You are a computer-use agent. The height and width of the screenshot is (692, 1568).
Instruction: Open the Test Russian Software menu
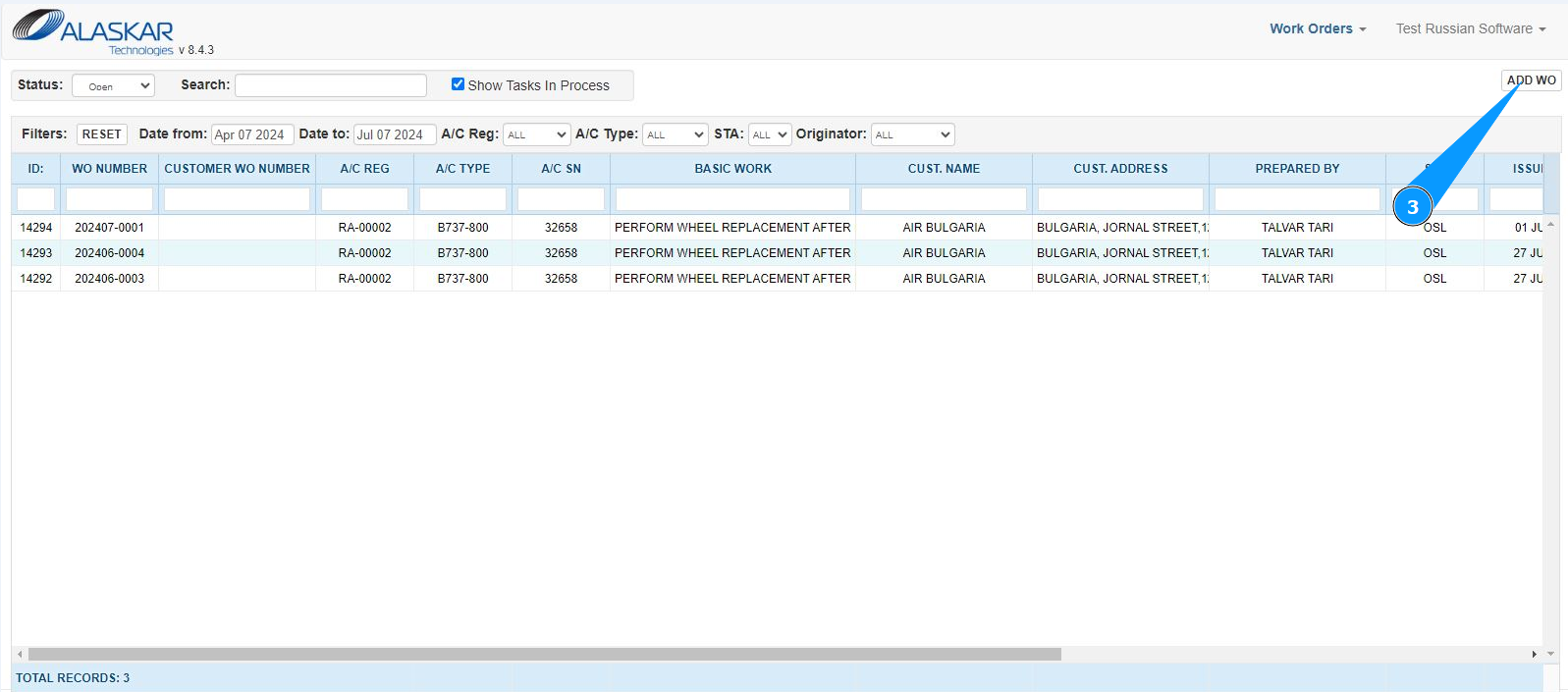point(1471,28)
